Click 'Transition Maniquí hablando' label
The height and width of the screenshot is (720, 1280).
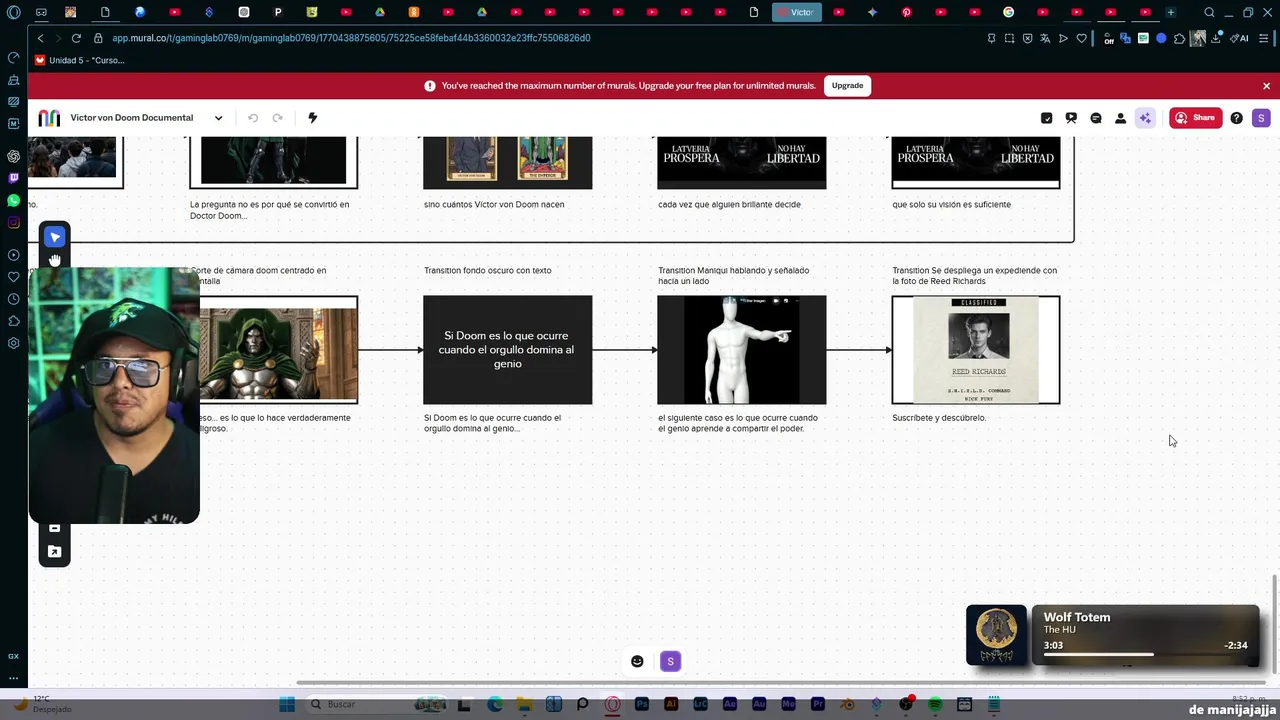[x=733, y=275]
